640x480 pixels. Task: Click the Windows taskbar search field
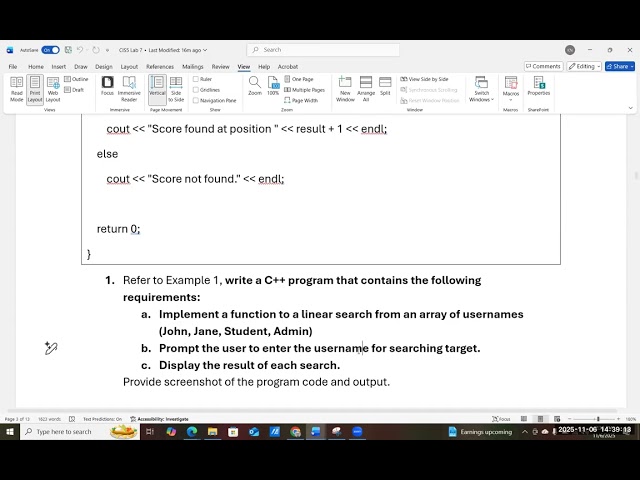(x=80, y=431)
